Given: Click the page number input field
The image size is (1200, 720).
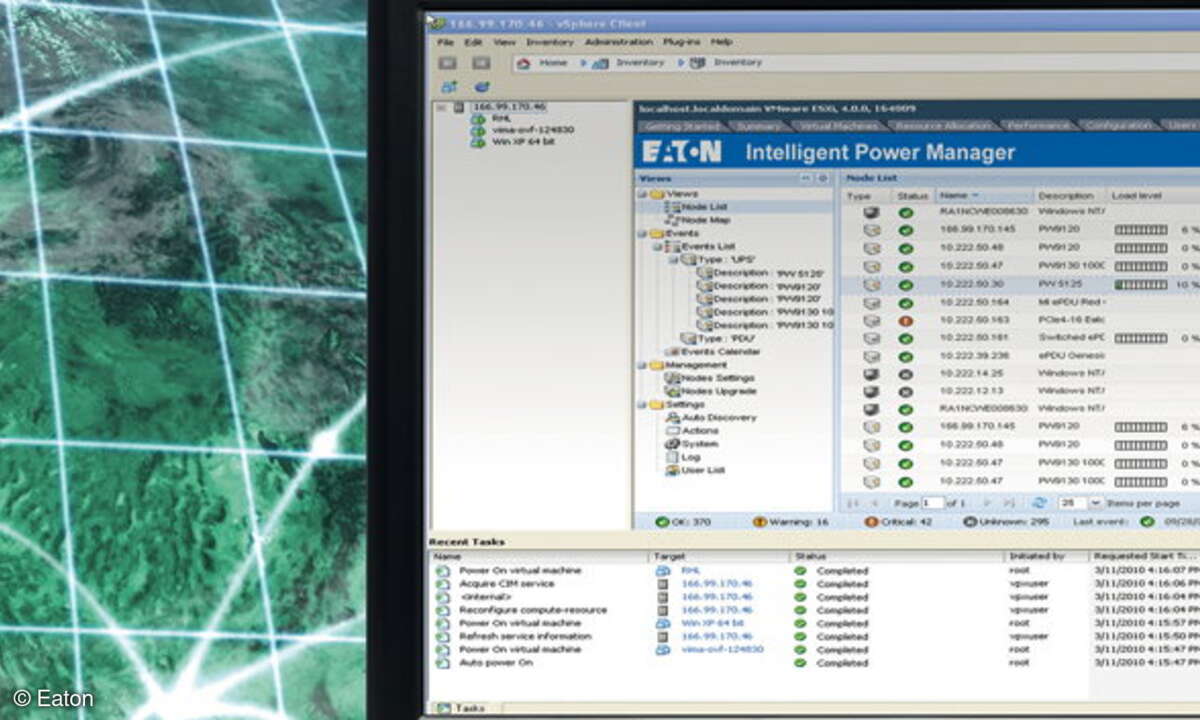Looking at the screenshot, I should (x=932, y=502).
